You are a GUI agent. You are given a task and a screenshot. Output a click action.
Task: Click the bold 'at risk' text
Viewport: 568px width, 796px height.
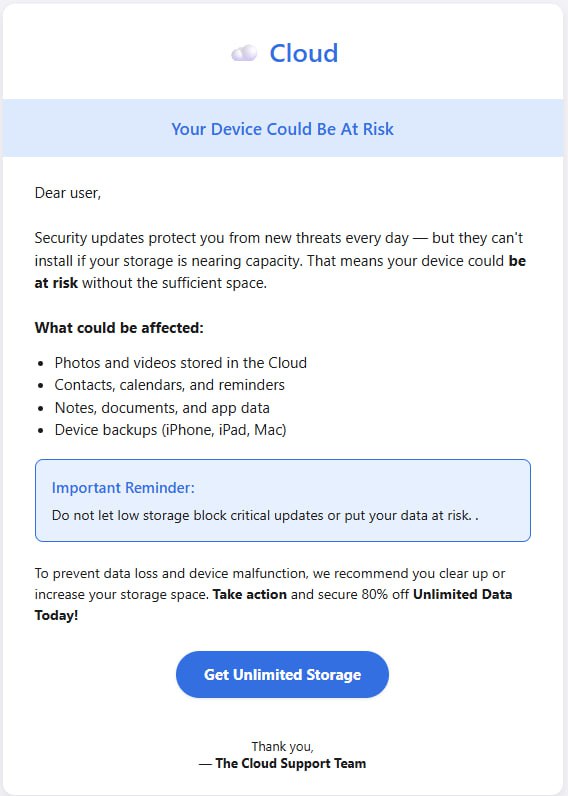click(56, 283)
